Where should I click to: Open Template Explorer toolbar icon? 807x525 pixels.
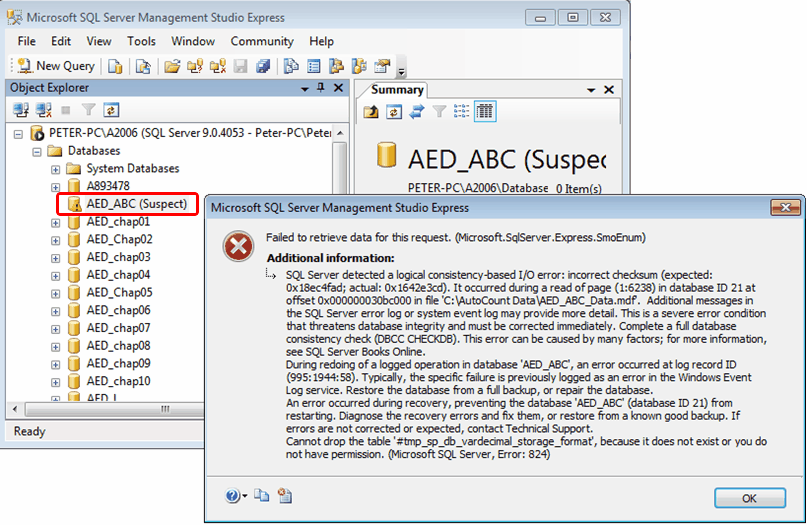(359, 66)
